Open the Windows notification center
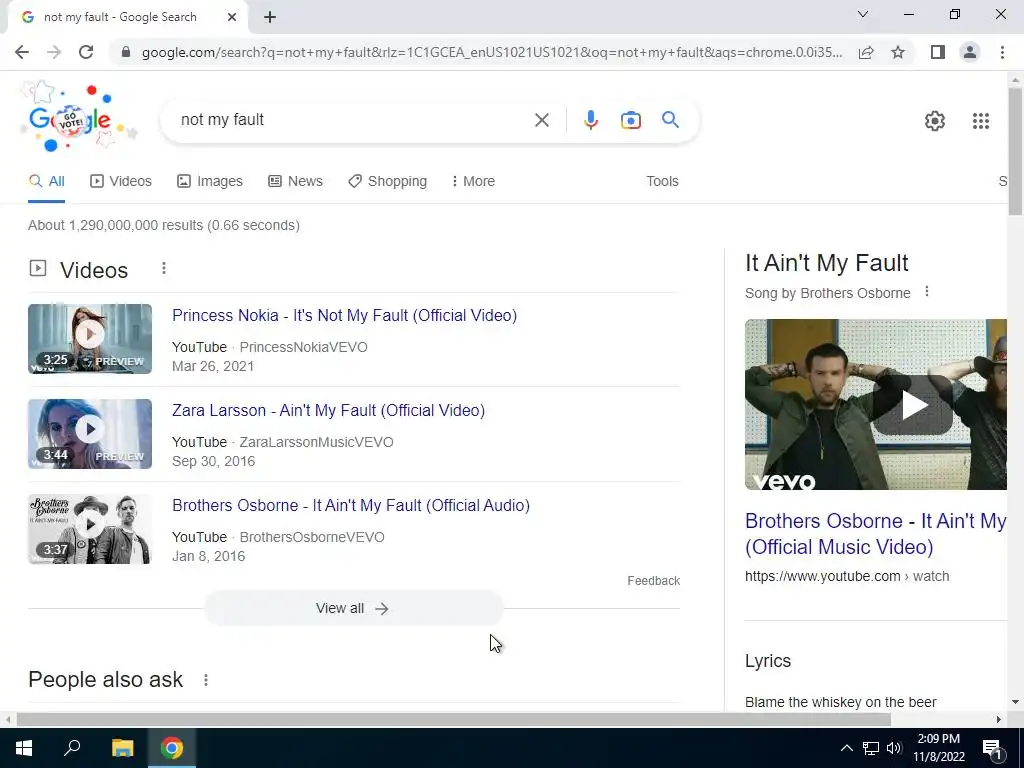This screenshot has height=768, width=1024. click(993, 748)
